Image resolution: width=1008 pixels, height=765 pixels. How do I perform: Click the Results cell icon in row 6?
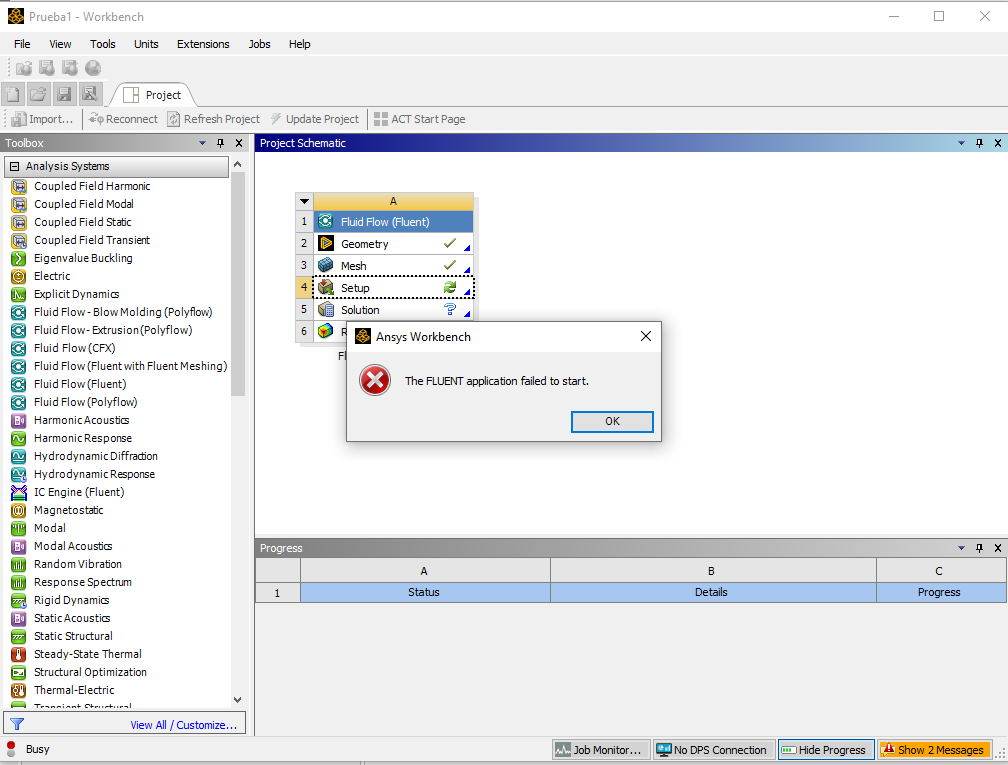[x=326, y=331]
